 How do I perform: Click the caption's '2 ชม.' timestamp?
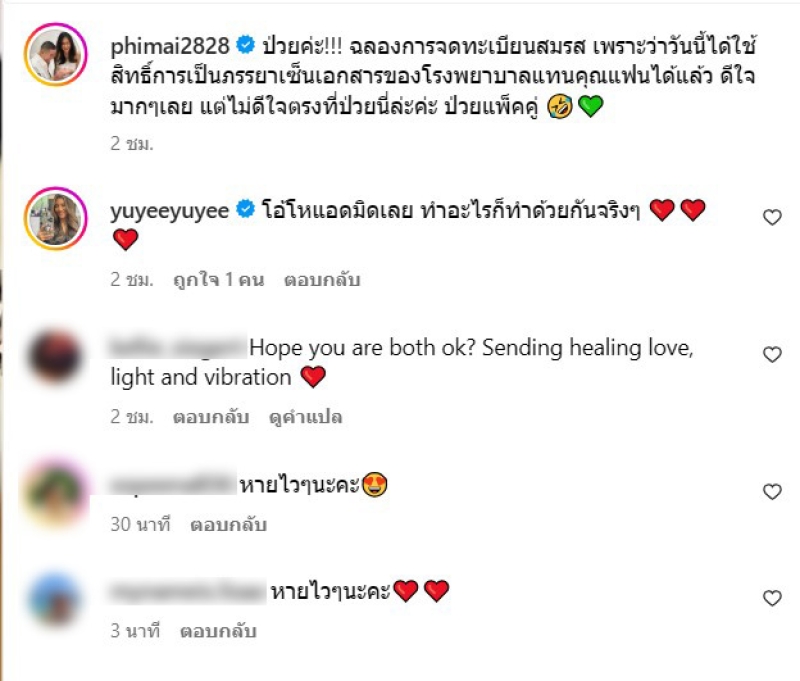tap(132, 143)
